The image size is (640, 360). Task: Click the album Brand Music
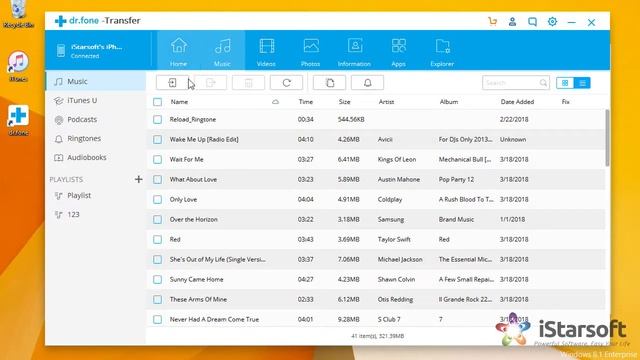pos(456,220)
